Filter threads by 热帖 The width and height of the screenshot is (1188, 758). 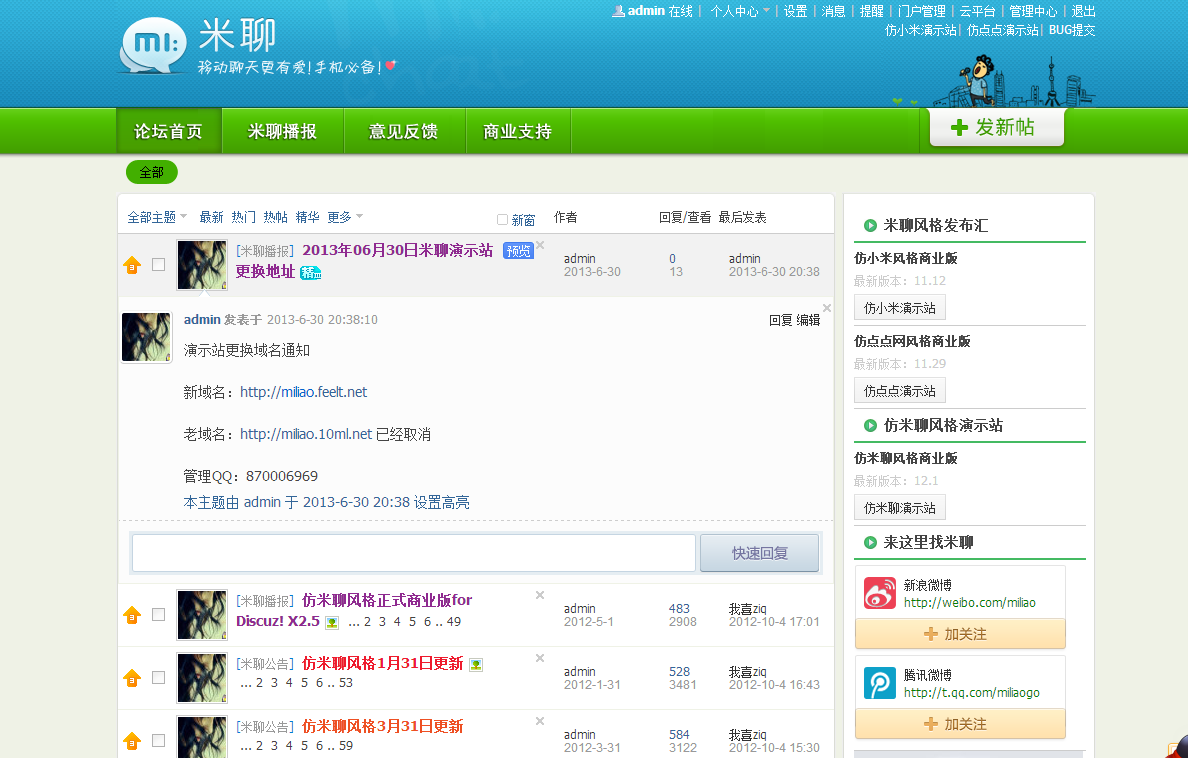(x=276, y=218)
